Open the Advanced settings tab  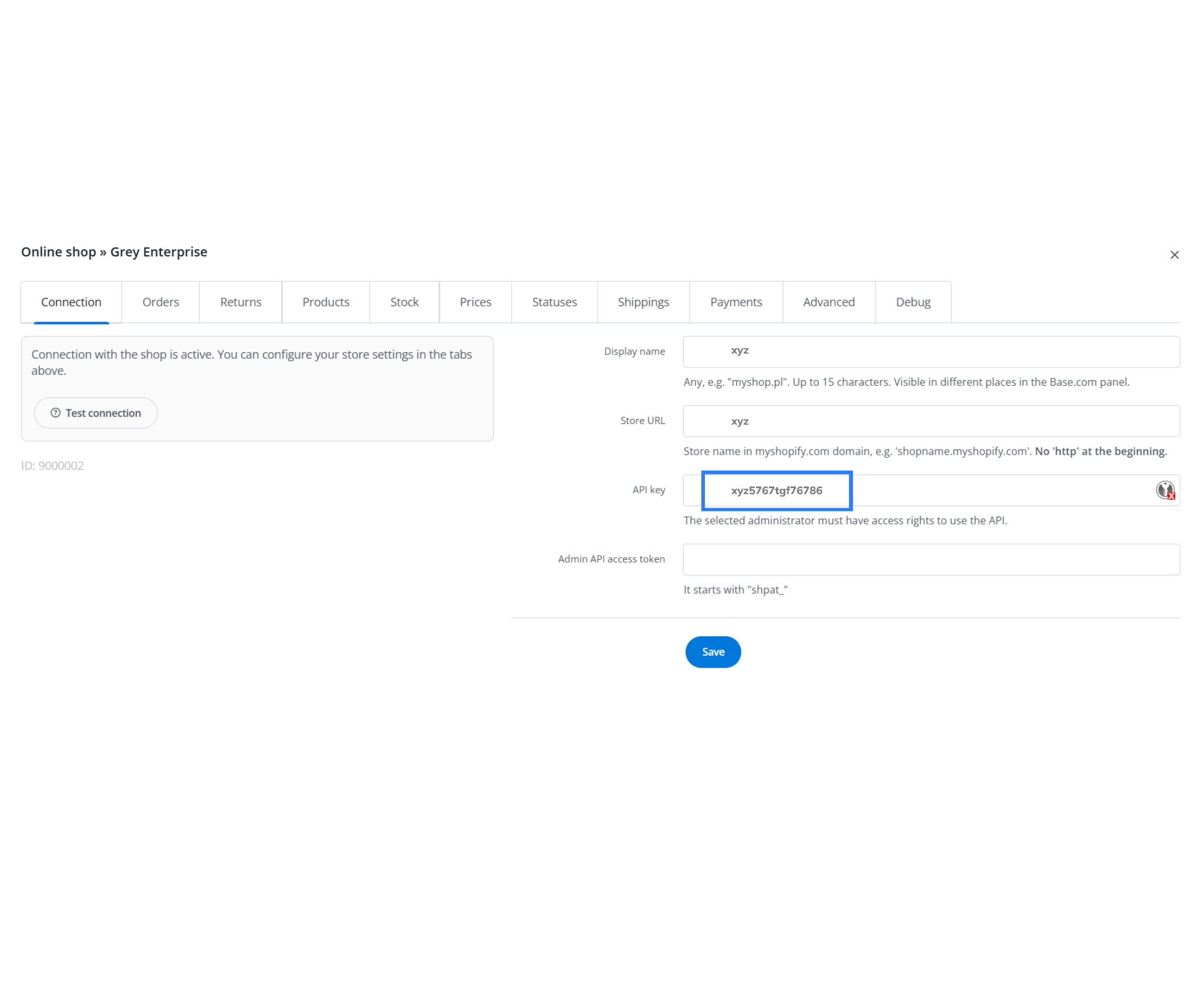(x=829, y=302)
